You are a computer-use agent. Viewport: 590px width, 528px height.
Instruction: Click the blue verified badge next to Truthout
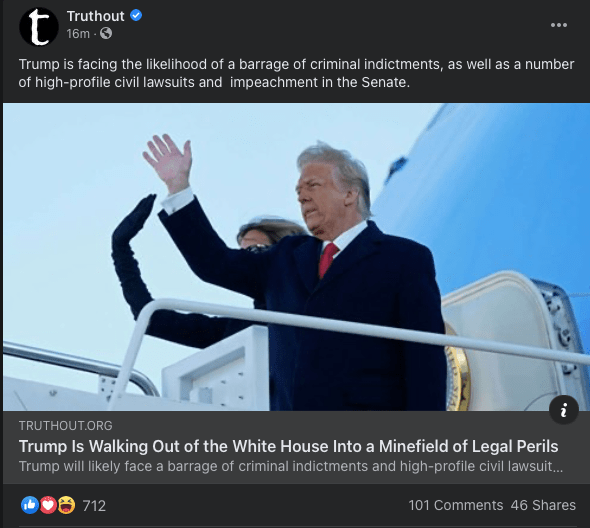pos(136,15)
